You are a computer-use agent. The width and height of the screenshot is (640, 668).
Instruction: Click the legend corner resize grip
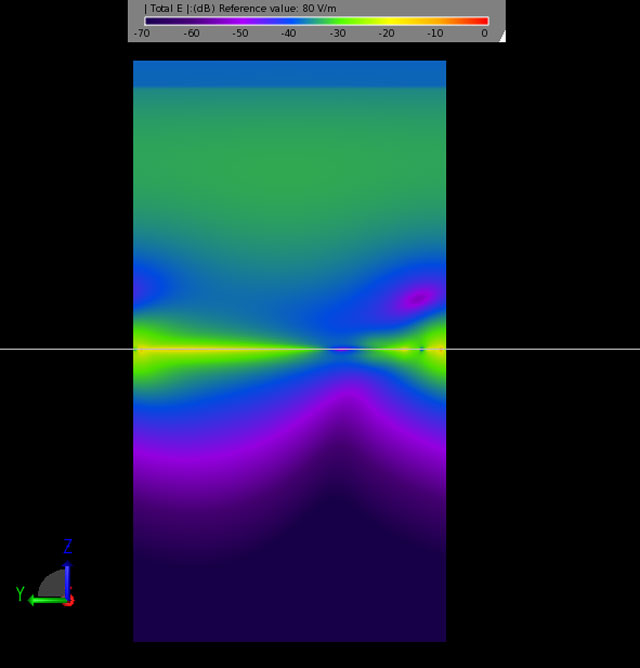(x=501, y=36)
